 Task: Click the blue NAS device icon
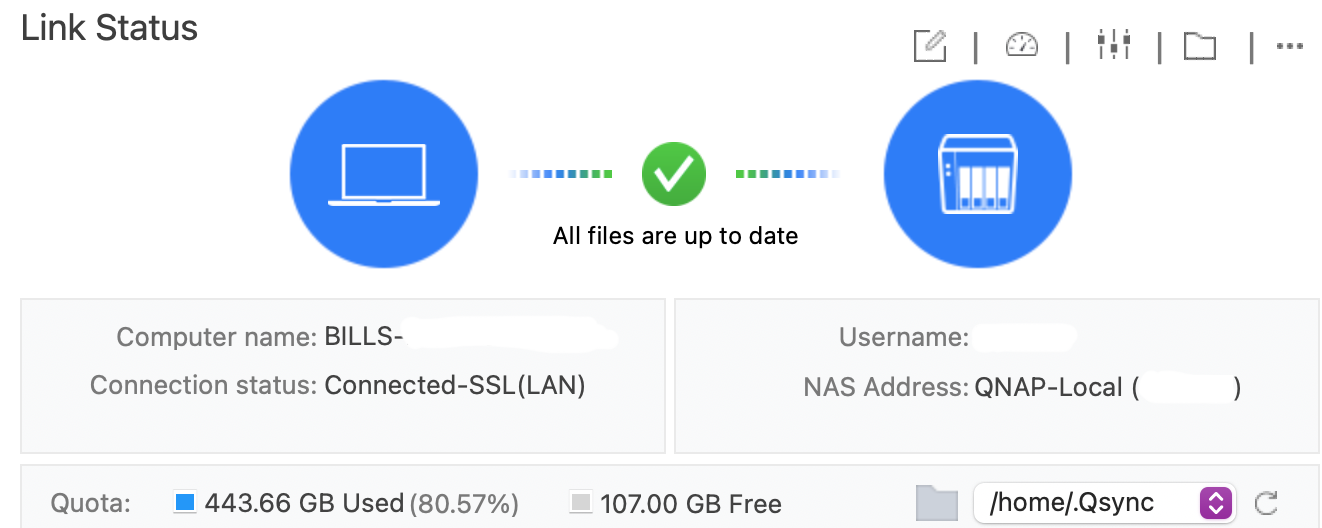977,174
